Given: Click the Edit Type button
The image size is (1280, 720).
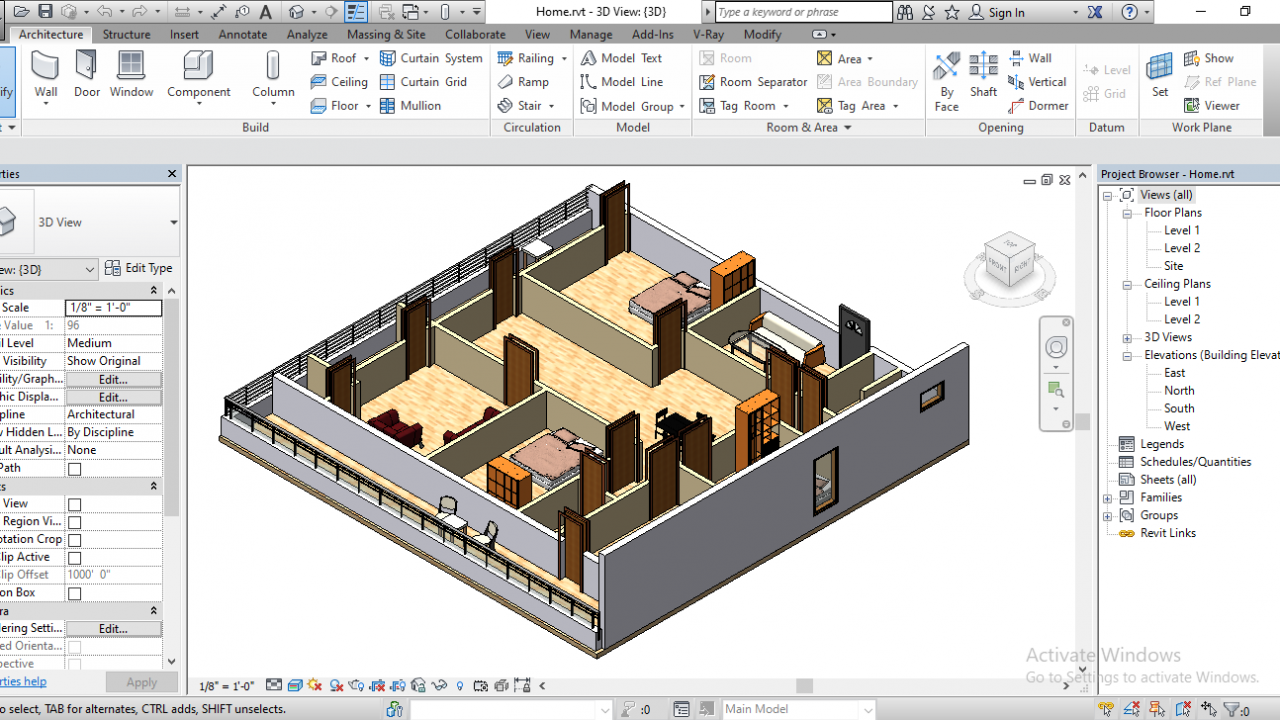Looking at the screenshot, I should [139, 268].
